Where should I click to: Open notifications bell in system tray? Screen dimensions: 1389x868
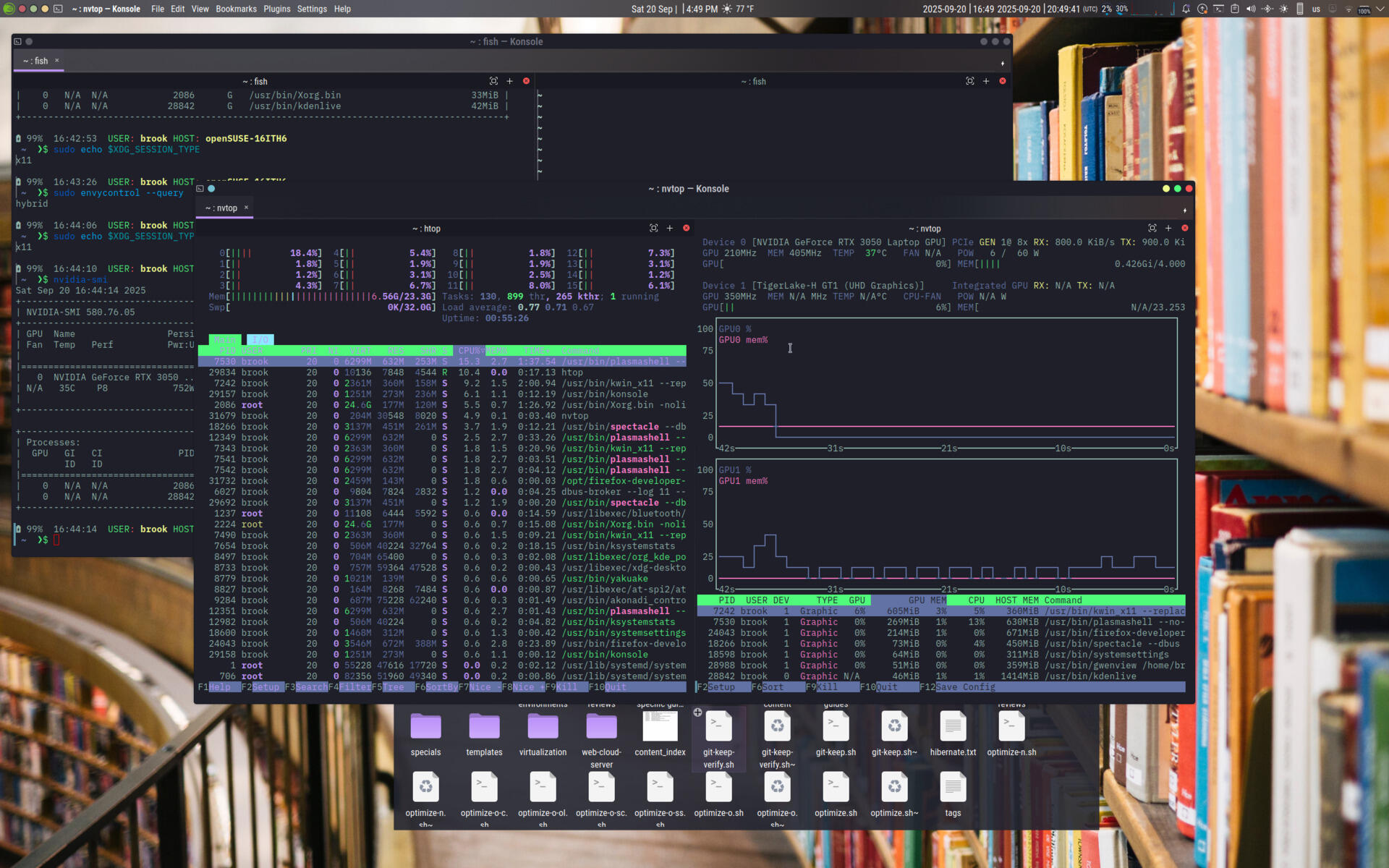click(x=1186, y=9)
